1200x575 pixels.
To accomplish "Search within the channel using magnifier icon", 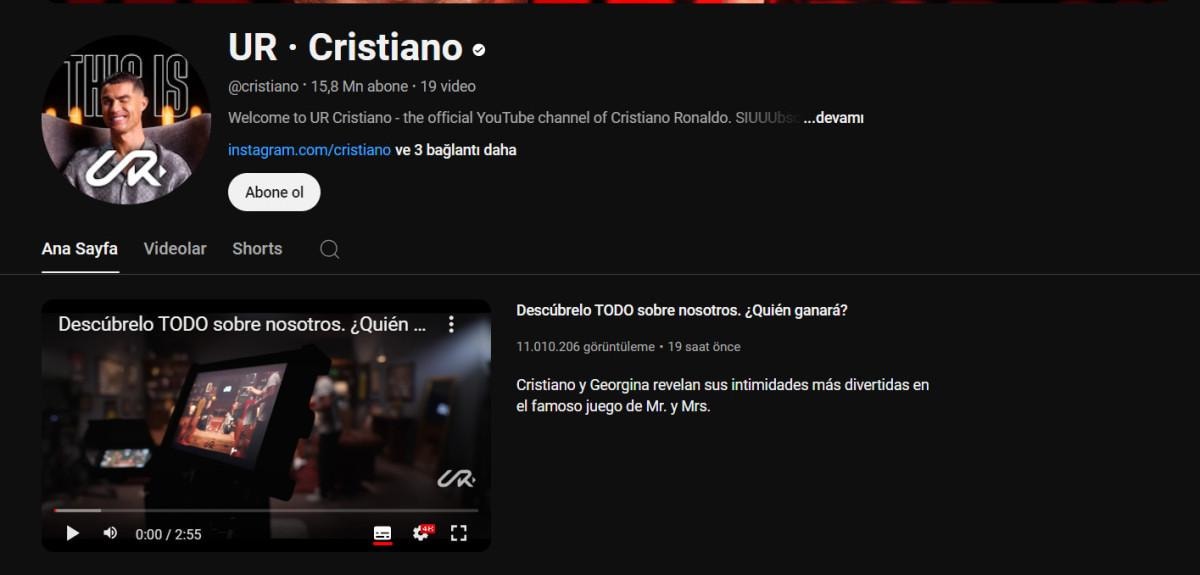I will [x=329, y=249].
